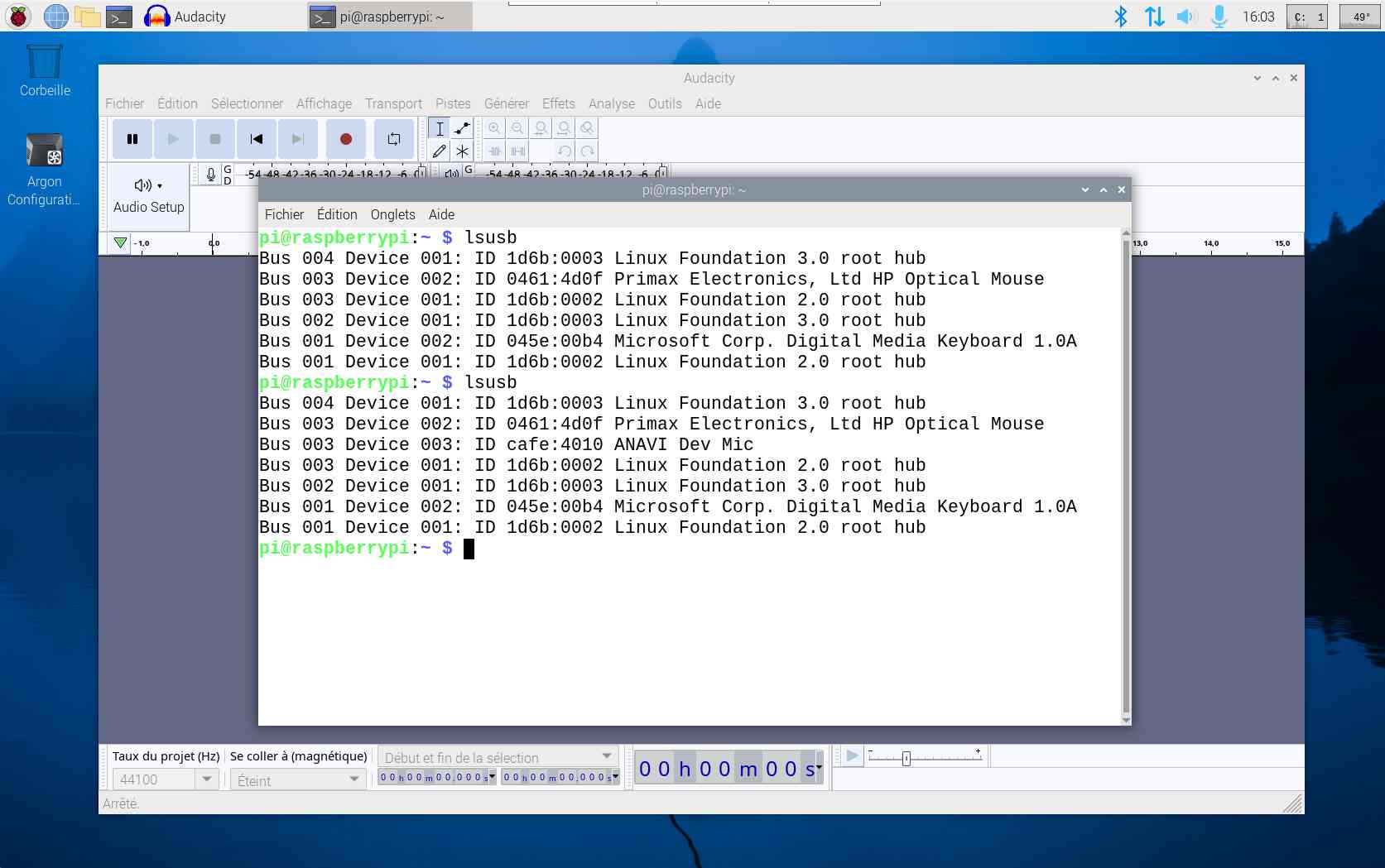Click Trim audio outside selection icon
1385x868 pixels.
(494, 151)
